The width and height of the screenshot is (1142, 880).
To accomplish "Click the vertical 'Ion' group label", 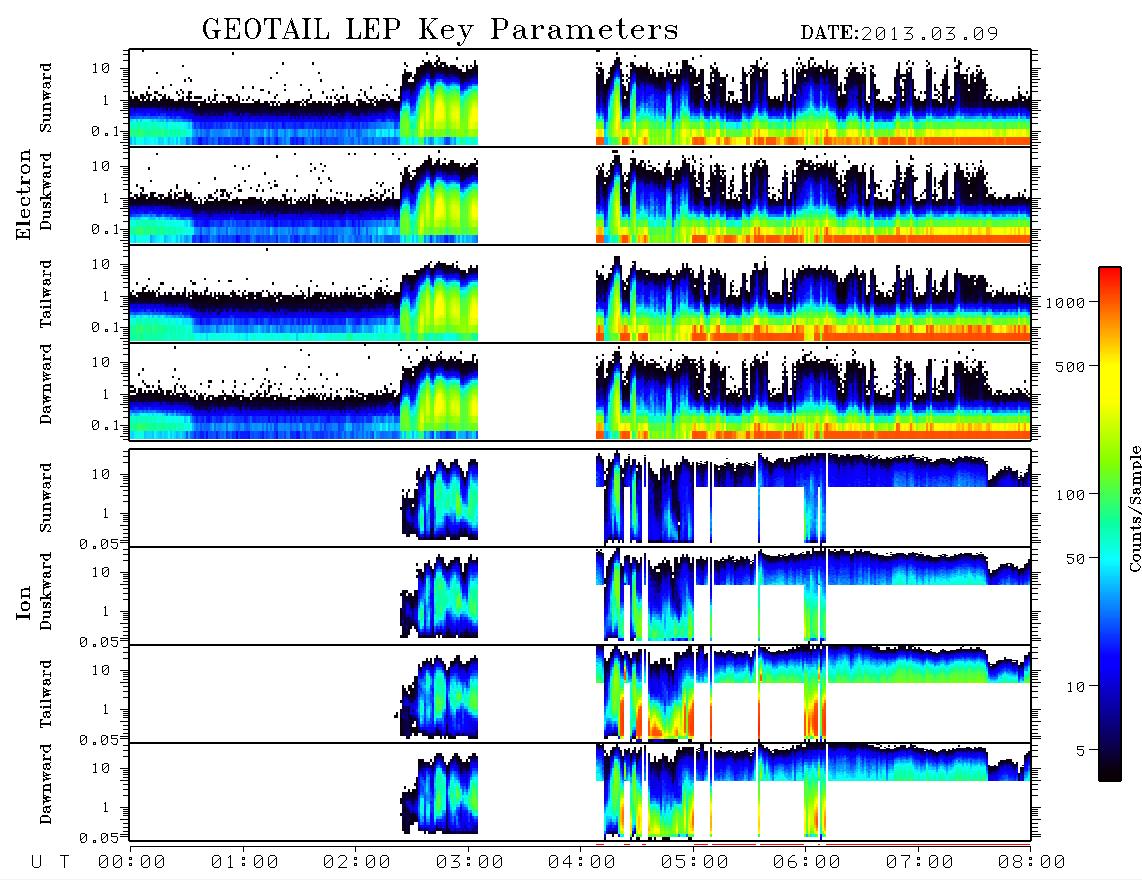I will tap(23, 603).
